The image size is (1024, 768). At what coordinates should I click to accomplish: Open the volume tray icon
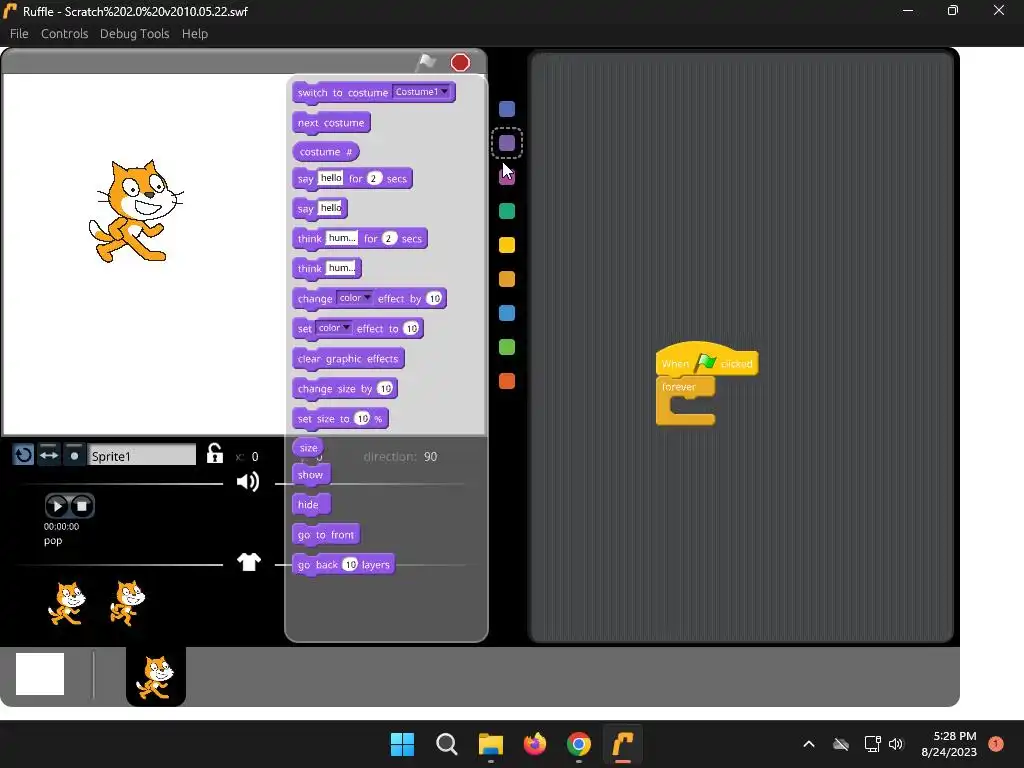click(x=896, y=744)
